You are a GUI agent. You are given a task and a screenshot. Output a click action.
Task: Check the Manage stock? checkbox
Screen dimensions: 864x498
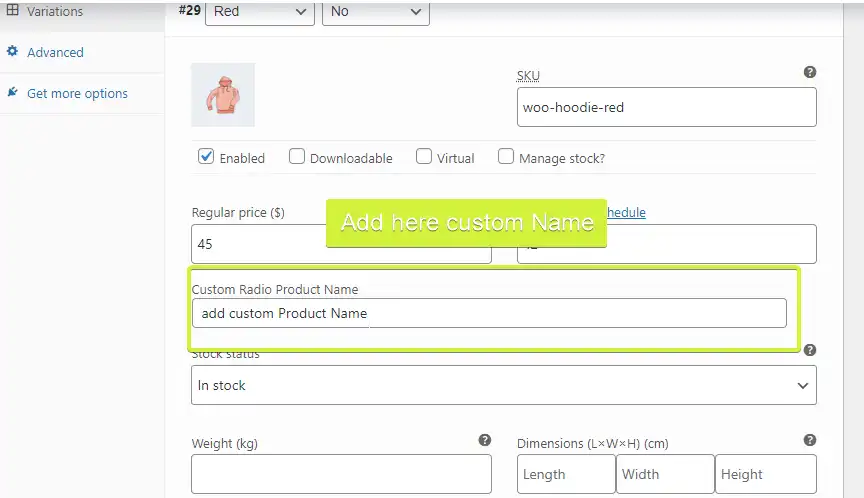click(505, 156)
